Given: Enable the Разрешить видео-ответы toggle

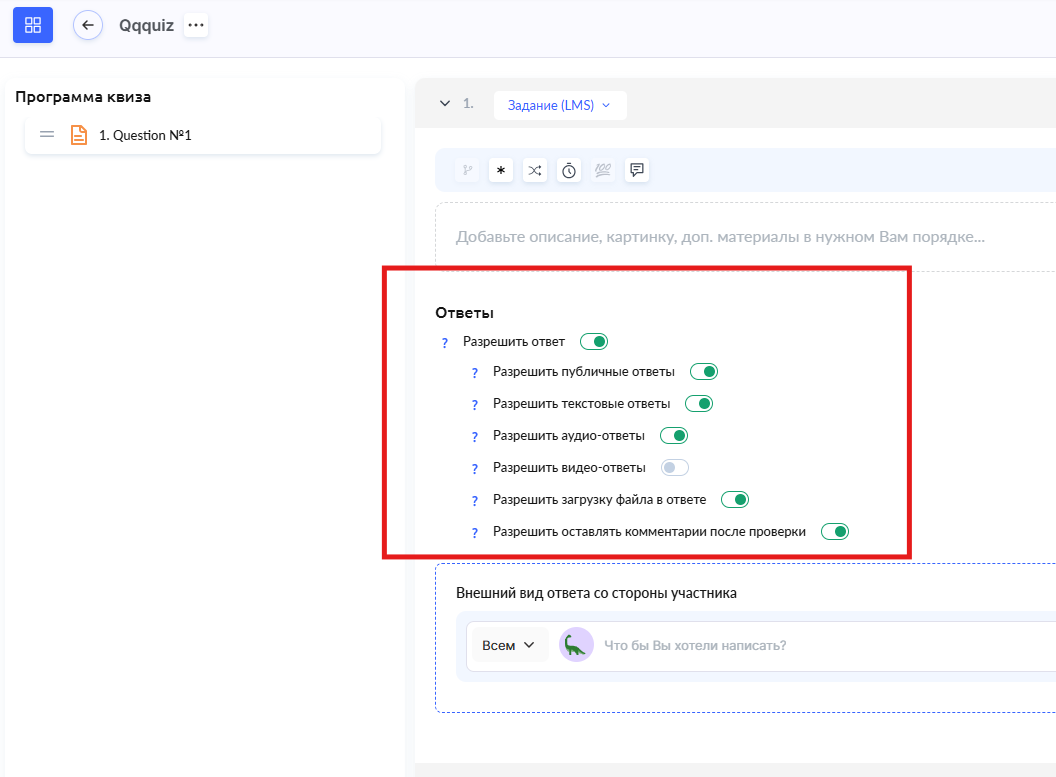Looking at the screenshot, I should [x=675, y=468].
